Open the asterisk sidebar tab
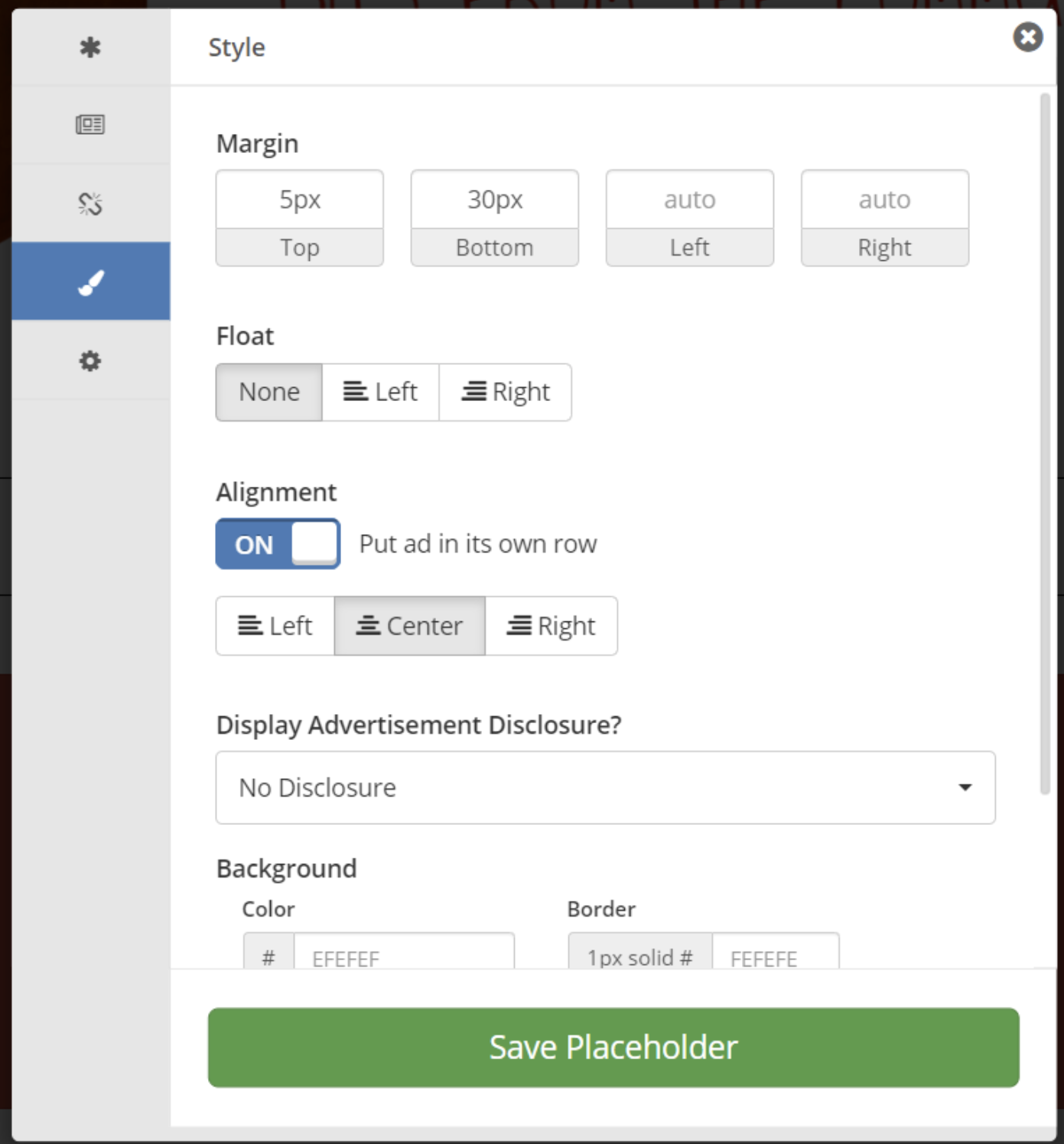The image size is (1064, 1144). pyautogui.click(x=90, y=47)
